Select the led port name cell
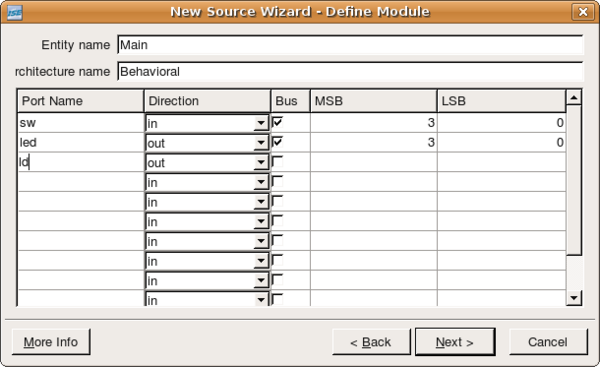 point(81,143)
